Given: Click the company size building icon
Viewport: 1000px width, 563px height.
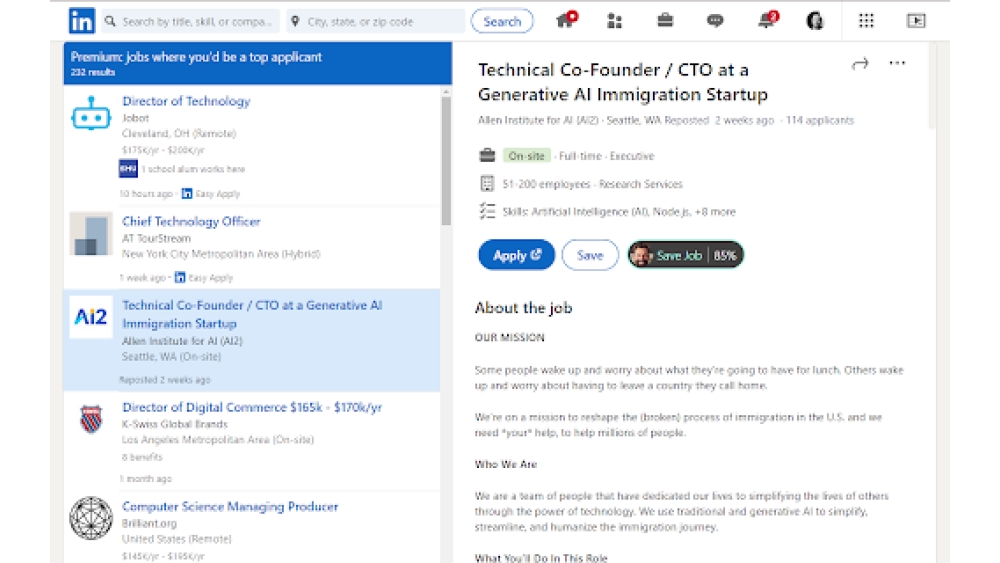Looking at the screenshot, I should pos(487,184).
